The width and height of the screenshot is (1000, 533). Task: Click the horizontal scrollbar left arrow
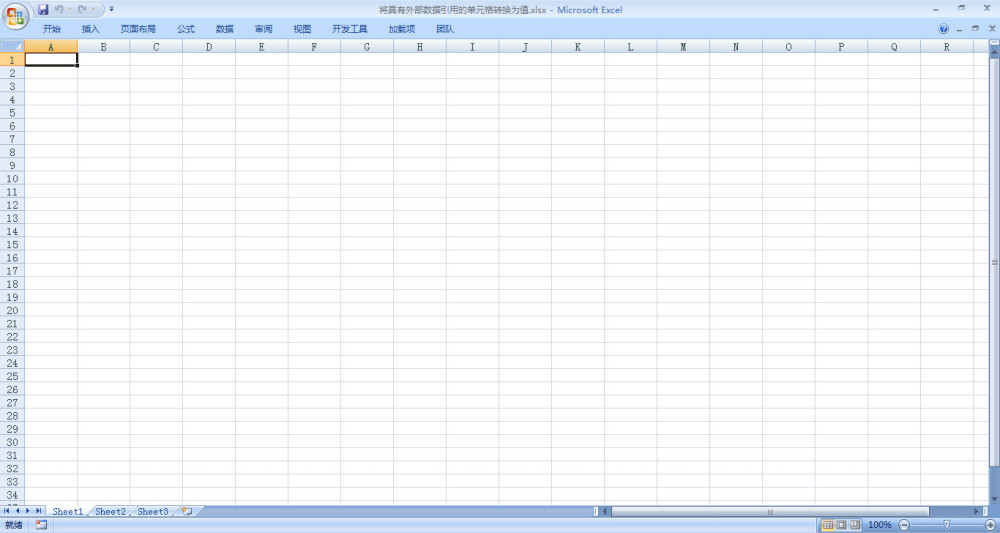607,511
